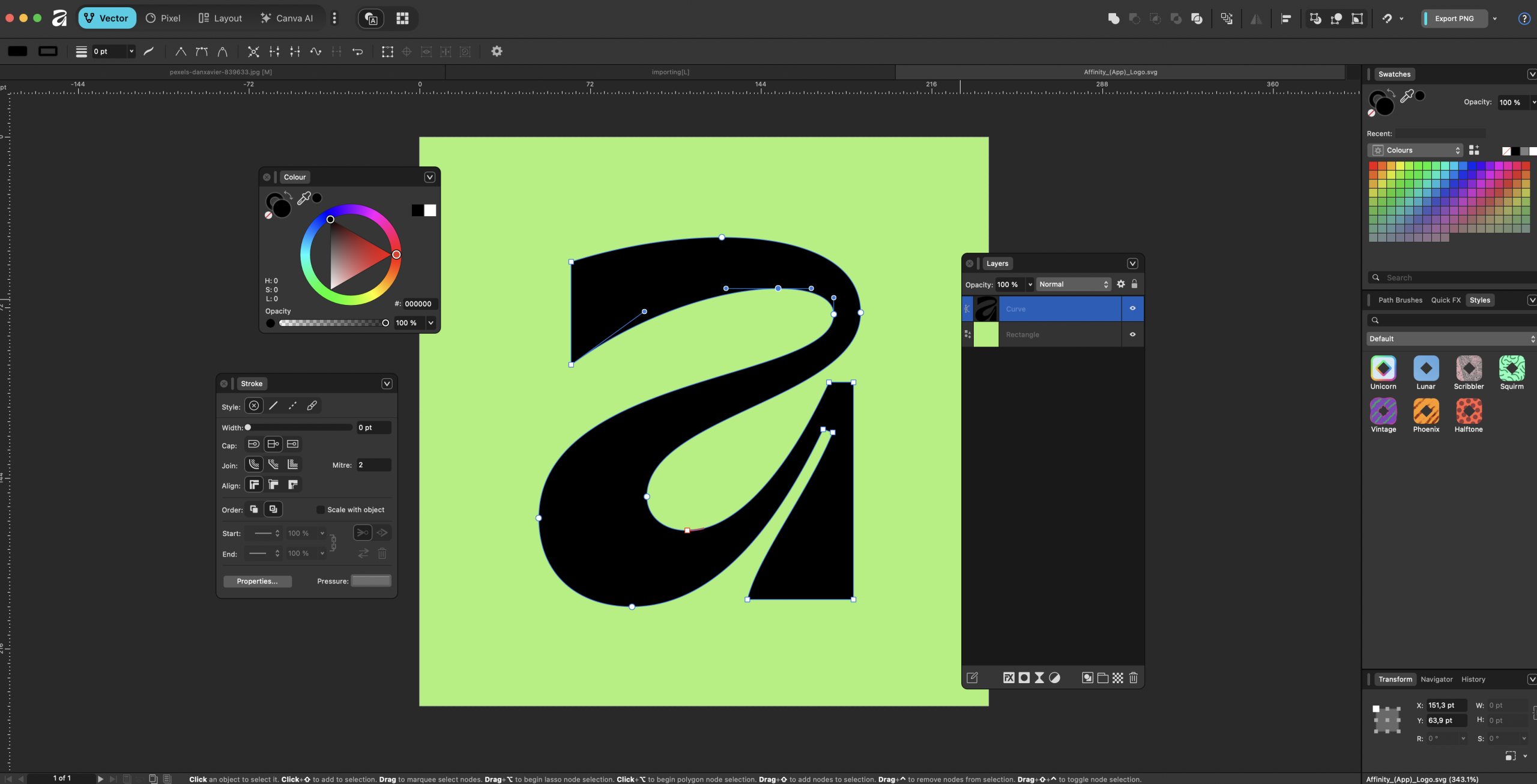
Task: Enable Scale with object checkbox
Action: coord(321,510)
